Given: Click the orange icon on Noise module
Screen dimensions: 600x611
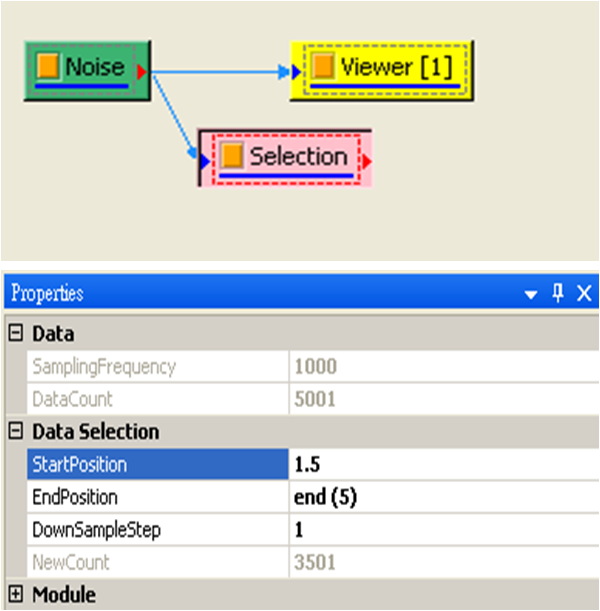Looking at the screenshot, I should pos(47,67).
